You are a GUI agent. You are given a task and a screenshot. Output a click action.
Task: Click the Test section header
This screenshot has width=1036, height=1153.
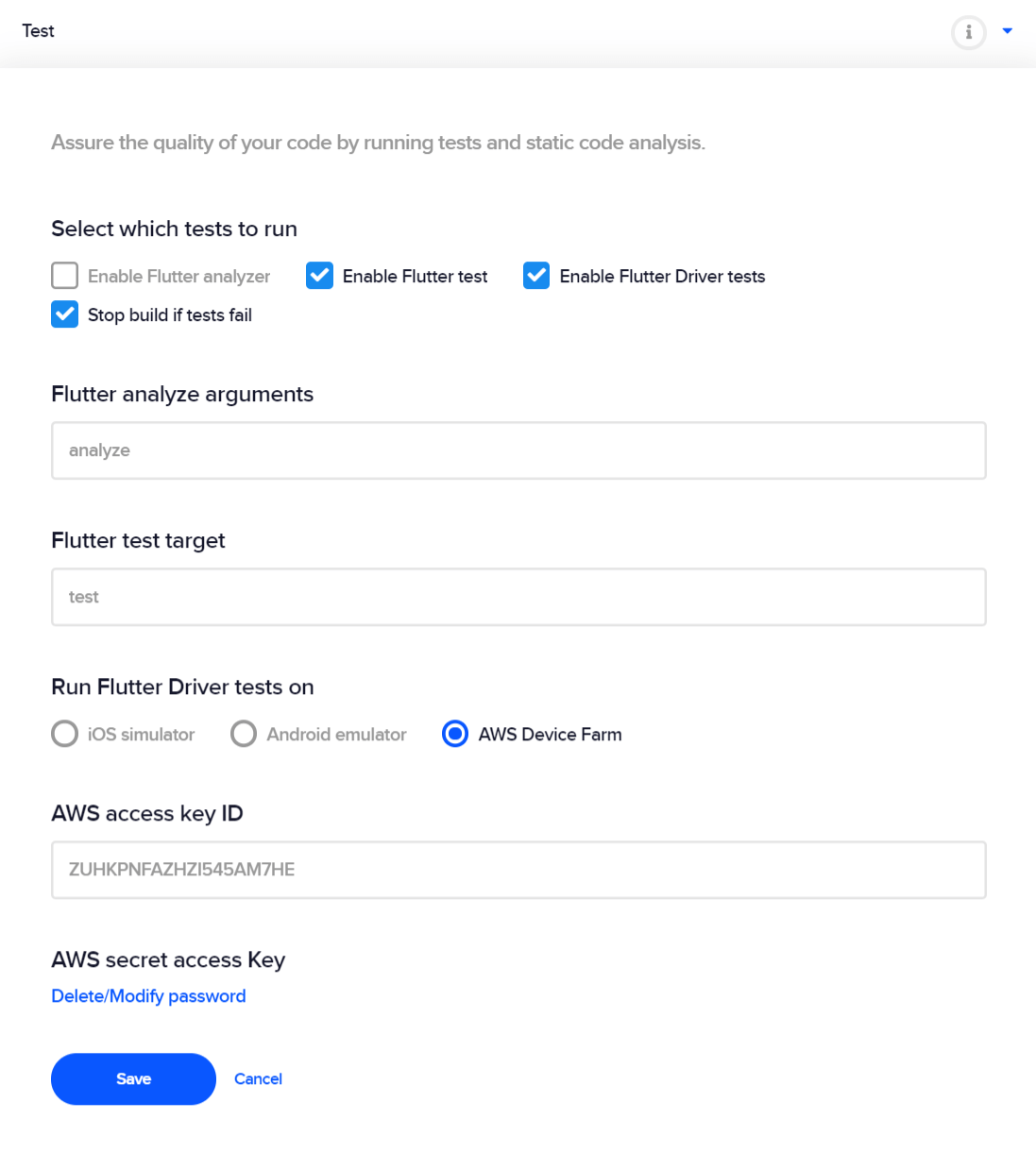tap(38, 30)
